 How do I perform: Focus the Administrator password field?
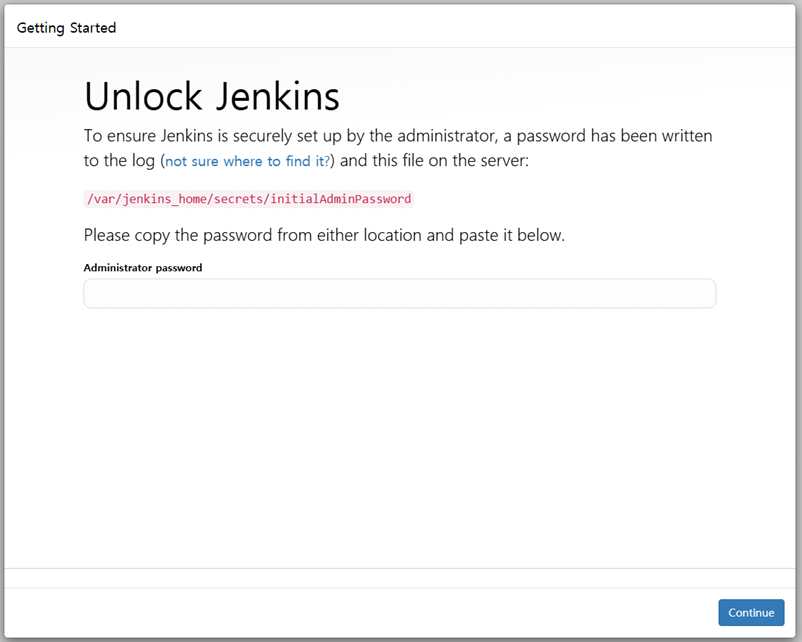(399, 293)
